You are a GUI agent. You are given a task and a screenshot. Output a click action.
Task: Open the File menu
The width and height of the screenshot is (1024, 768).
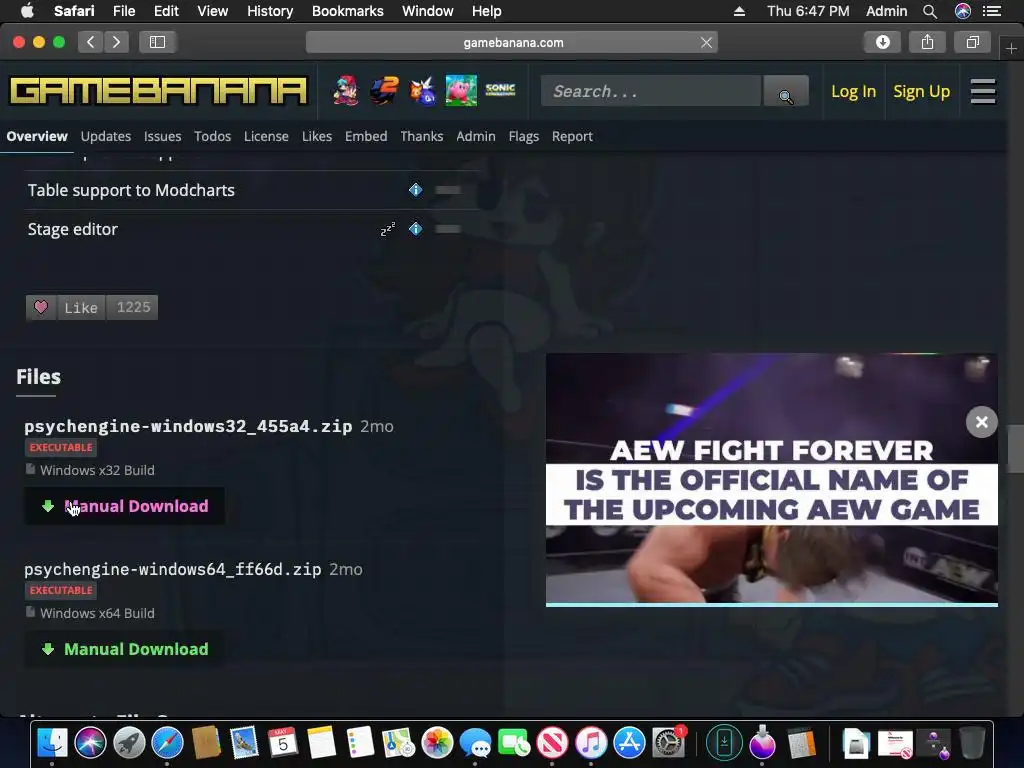124,11
